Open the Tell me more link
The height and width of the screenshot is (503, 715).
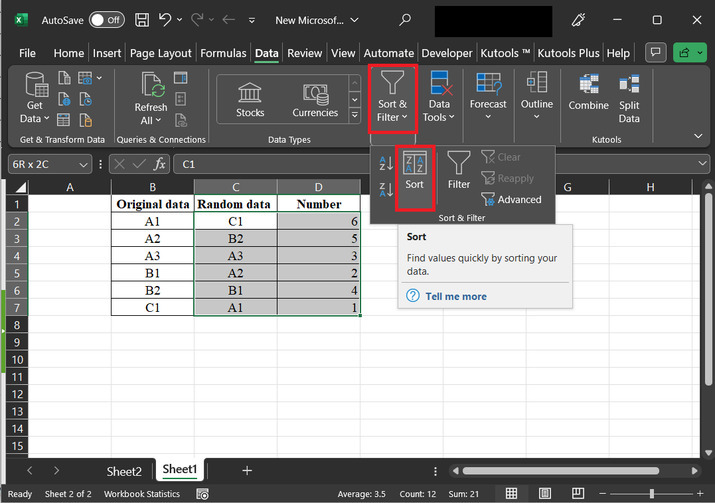(455, 296)
